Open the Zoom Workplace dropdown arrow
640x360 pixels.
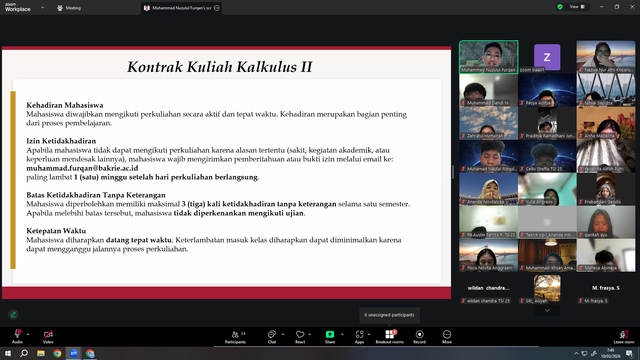pyautogui.click(x=42, y=7)
